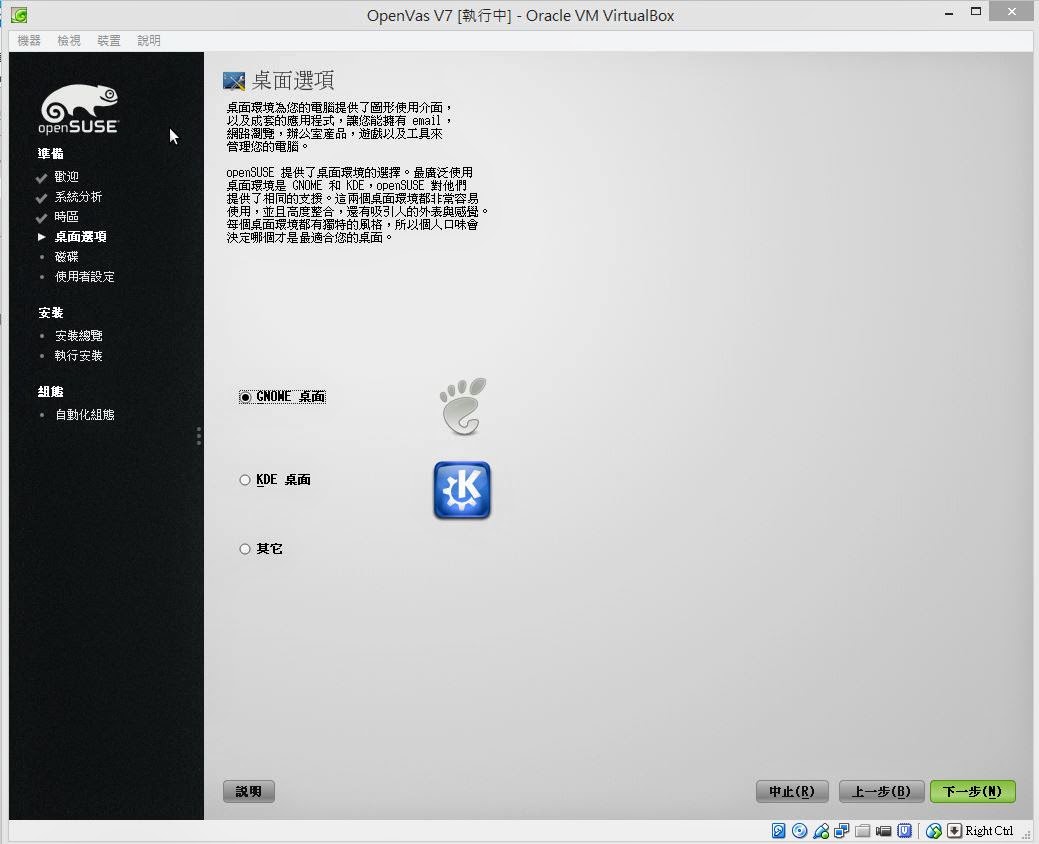
Task: Select the 其它 radio option
Action: click(x=245, y=549)
